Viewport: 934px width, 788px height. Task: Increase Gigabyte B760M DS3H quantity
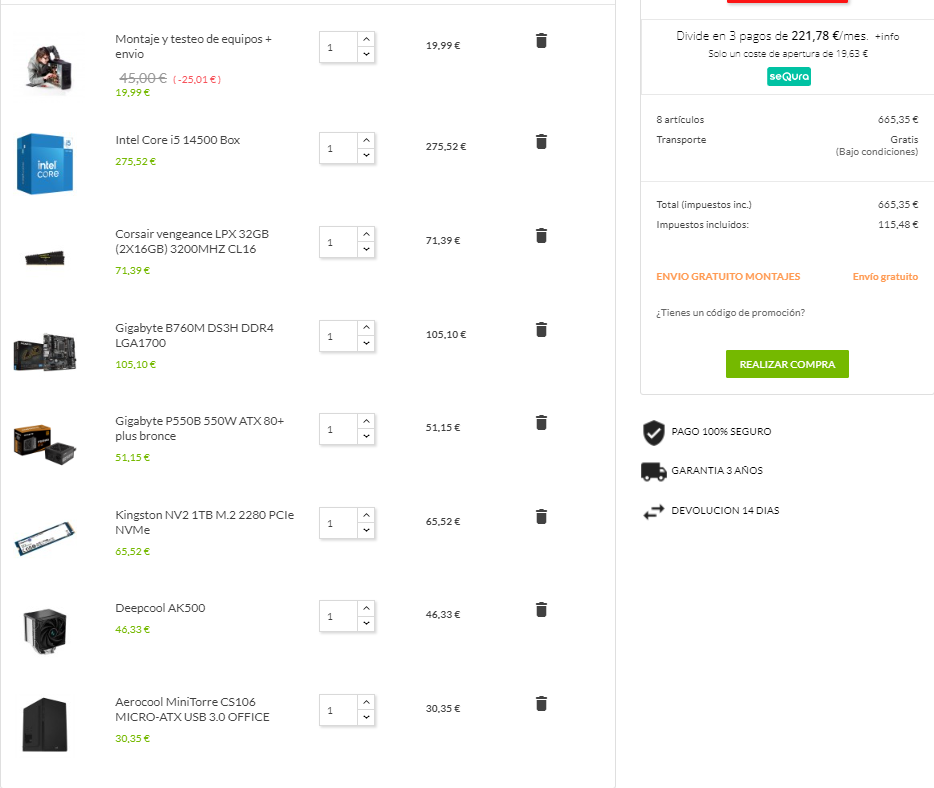click(366, 328)
